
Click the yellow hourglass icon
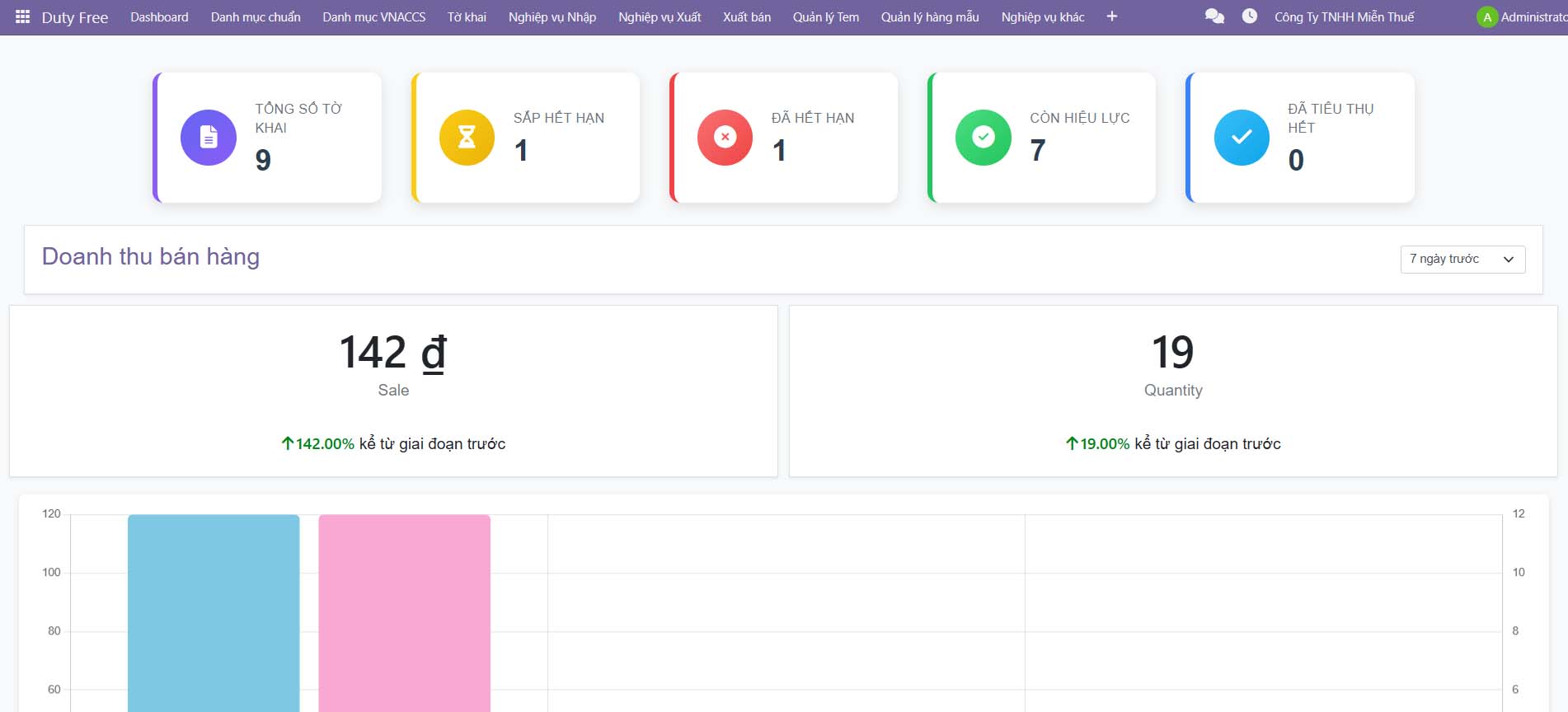pyautogui.click(x=467, y=138)
